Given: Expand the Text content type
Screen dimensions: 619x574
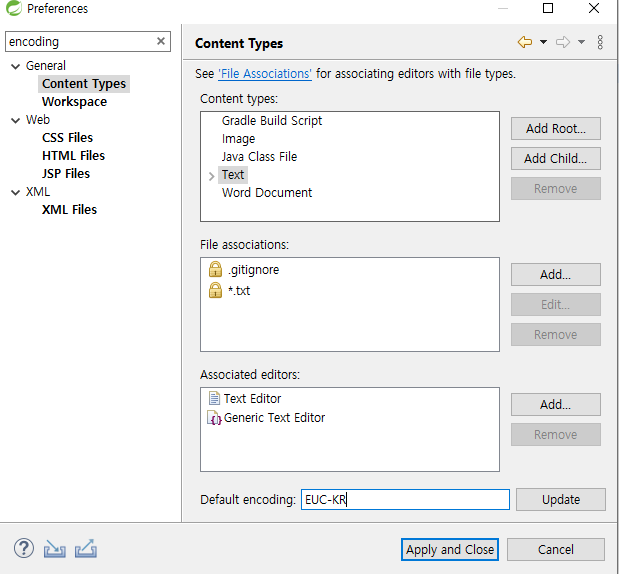Looking at the screenshot, I should 211,176.
